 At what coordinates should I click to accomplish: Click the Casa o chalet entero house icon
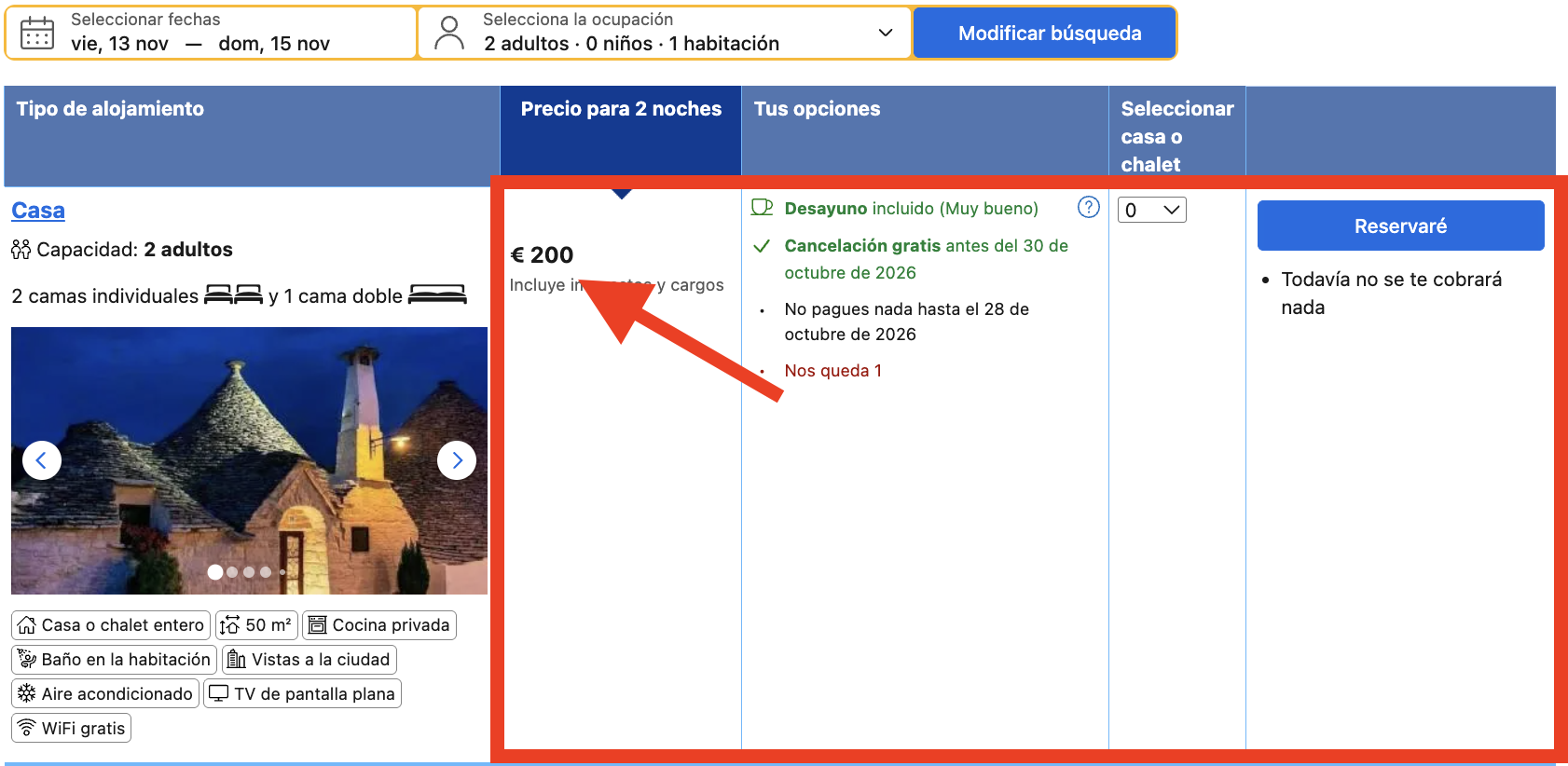(27, 624)
